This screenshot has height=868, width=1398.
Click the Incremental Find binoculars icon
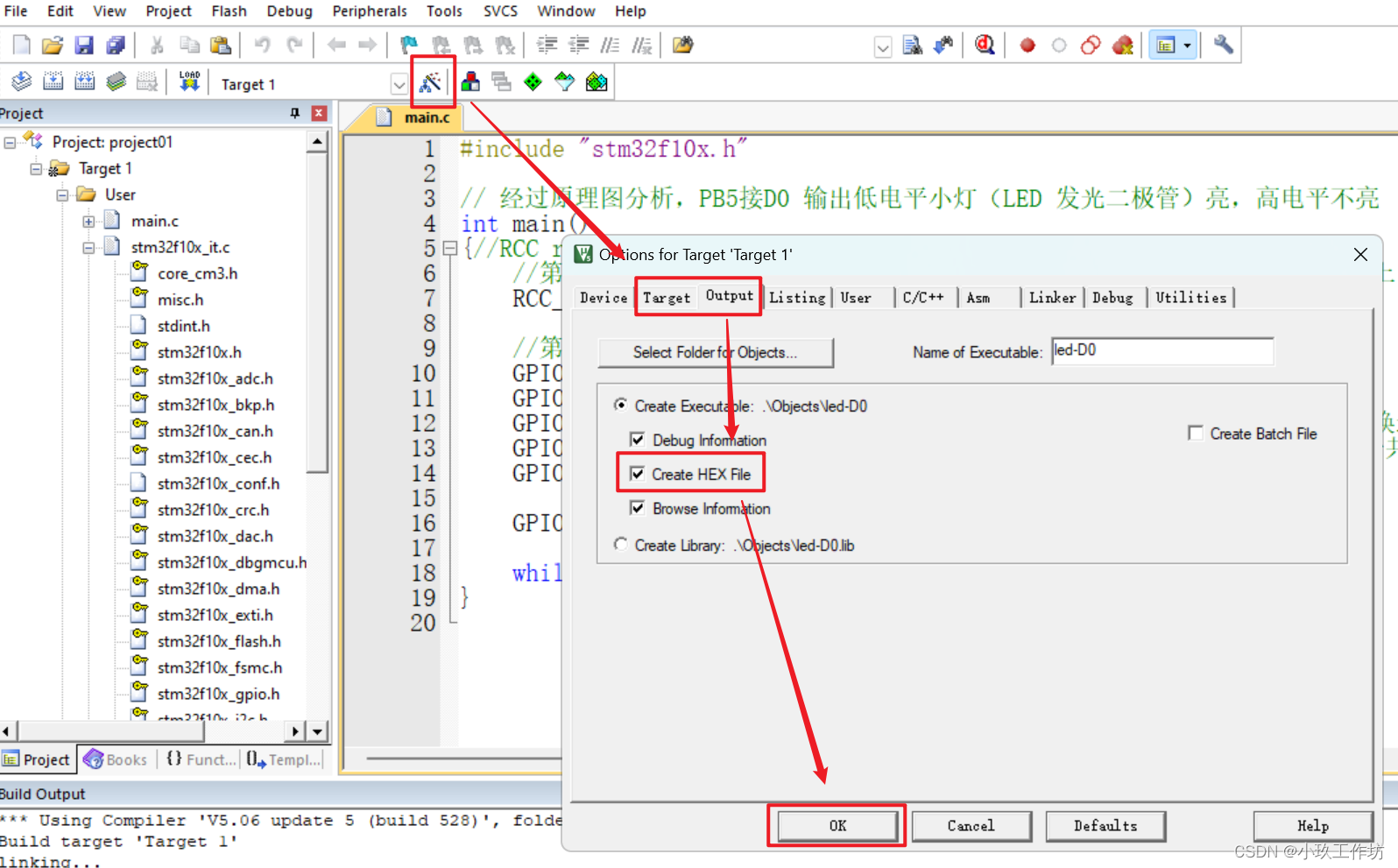coord(943,45)
